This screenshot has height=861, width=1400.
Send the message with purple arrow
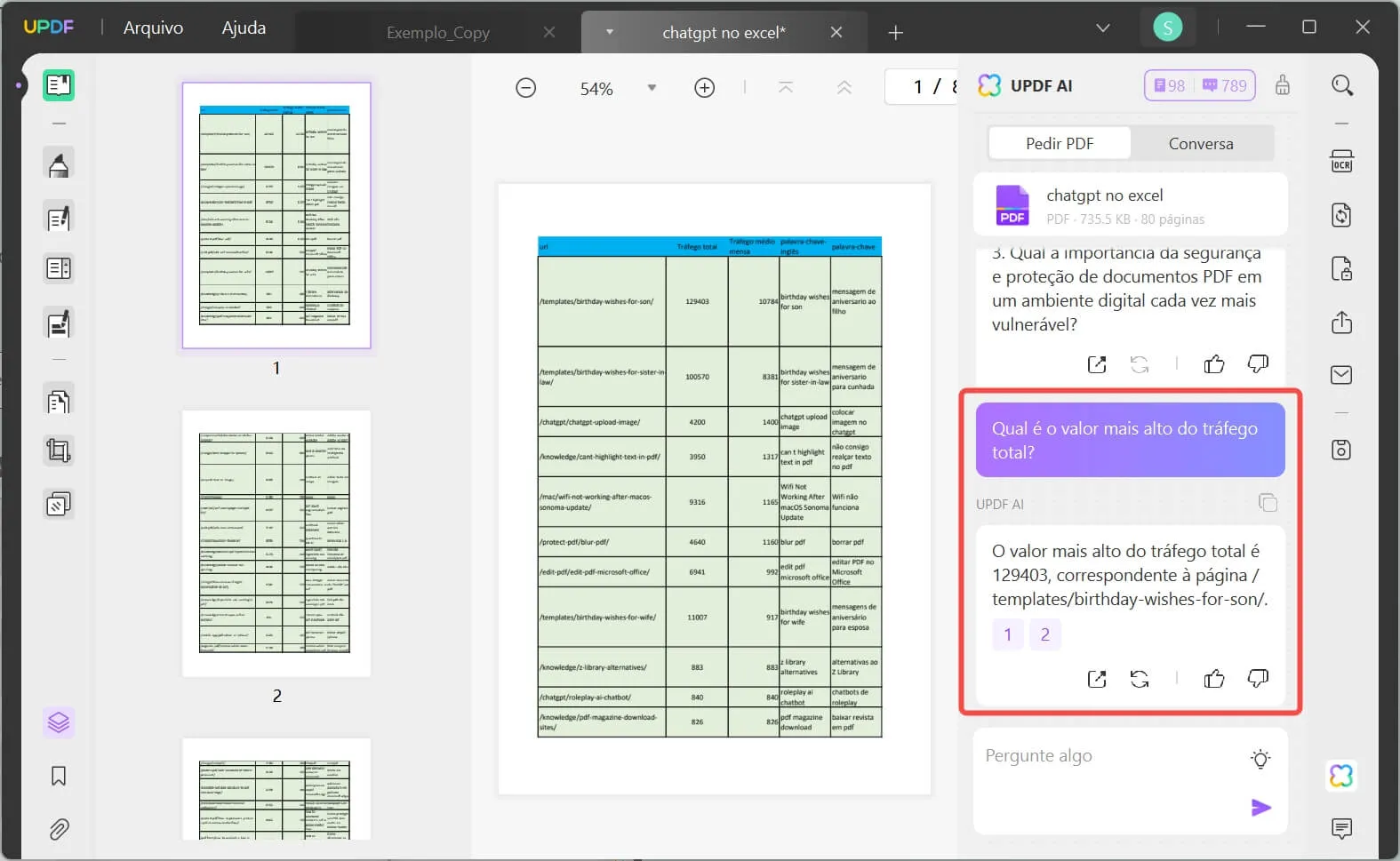tap(1261, 807)
